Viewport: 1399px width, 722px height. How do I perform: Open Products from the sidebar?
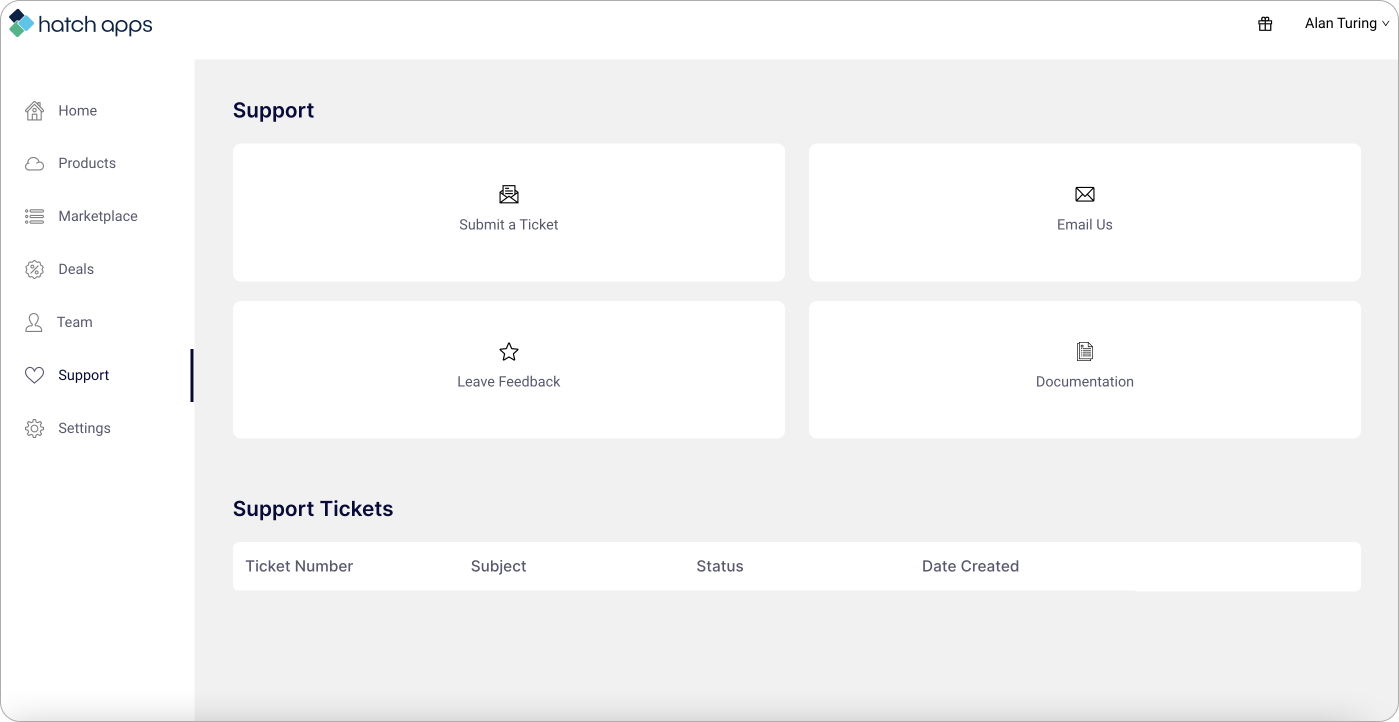tap(87, 164)
